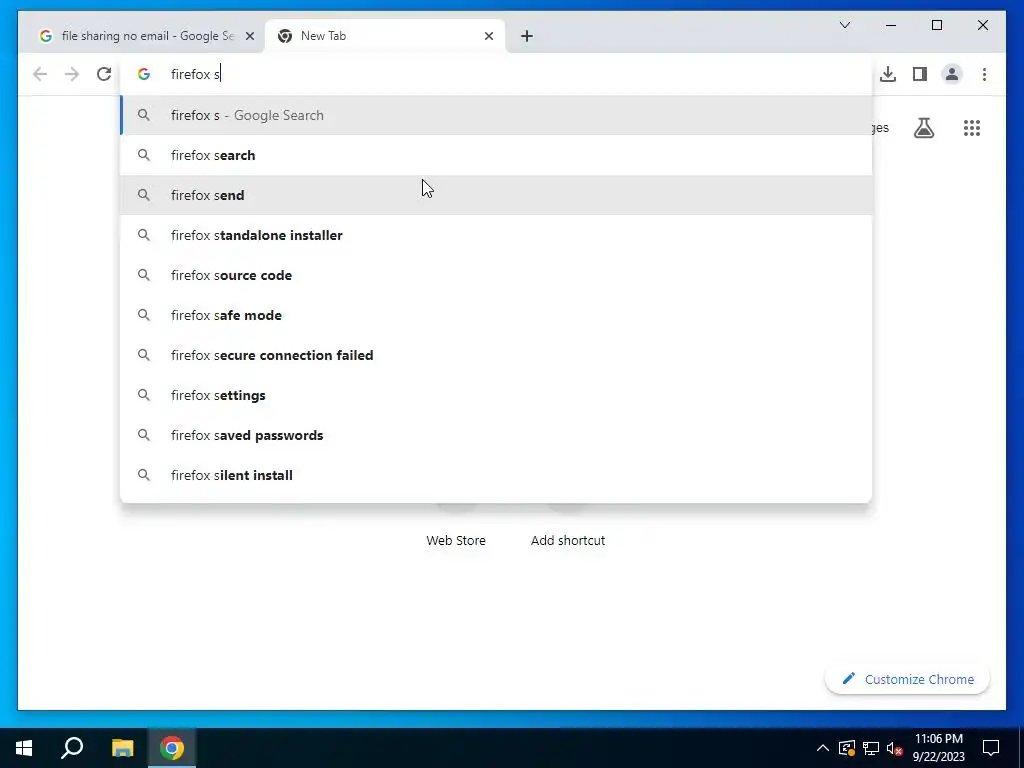Open the Windows Start menu
Screen dimensions: 1024x768
pos(24,748)
